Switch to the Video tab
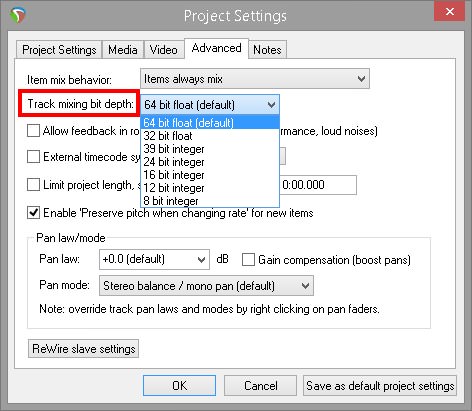 (163, 50)
